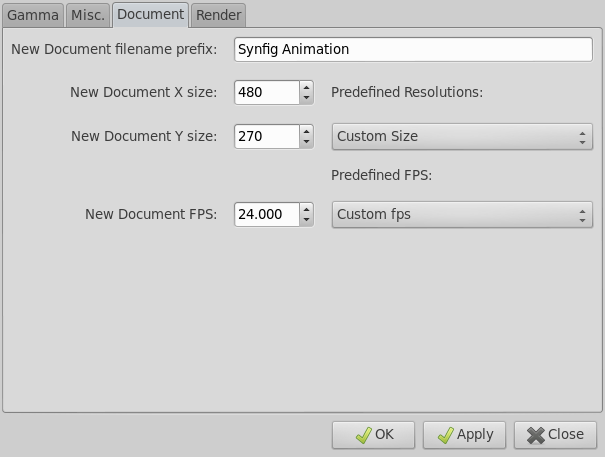Open the Custom fps dropdown
Screen dimensions: 605x457
pyautogui.click(x=462, y=215)
